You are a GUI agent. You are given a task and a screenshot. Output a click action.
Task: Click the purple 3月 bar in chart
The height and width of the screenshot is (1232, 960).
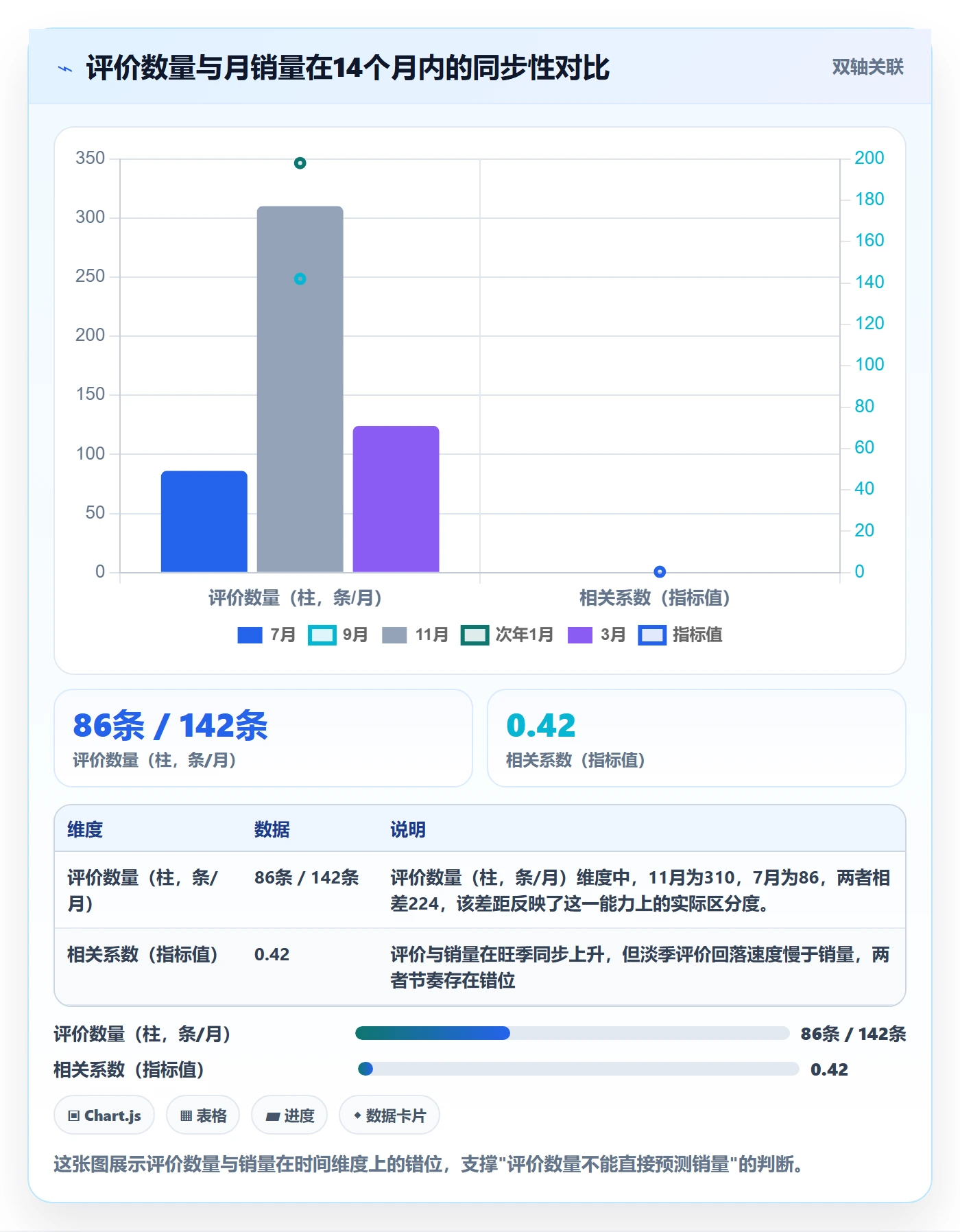[396, 499]
